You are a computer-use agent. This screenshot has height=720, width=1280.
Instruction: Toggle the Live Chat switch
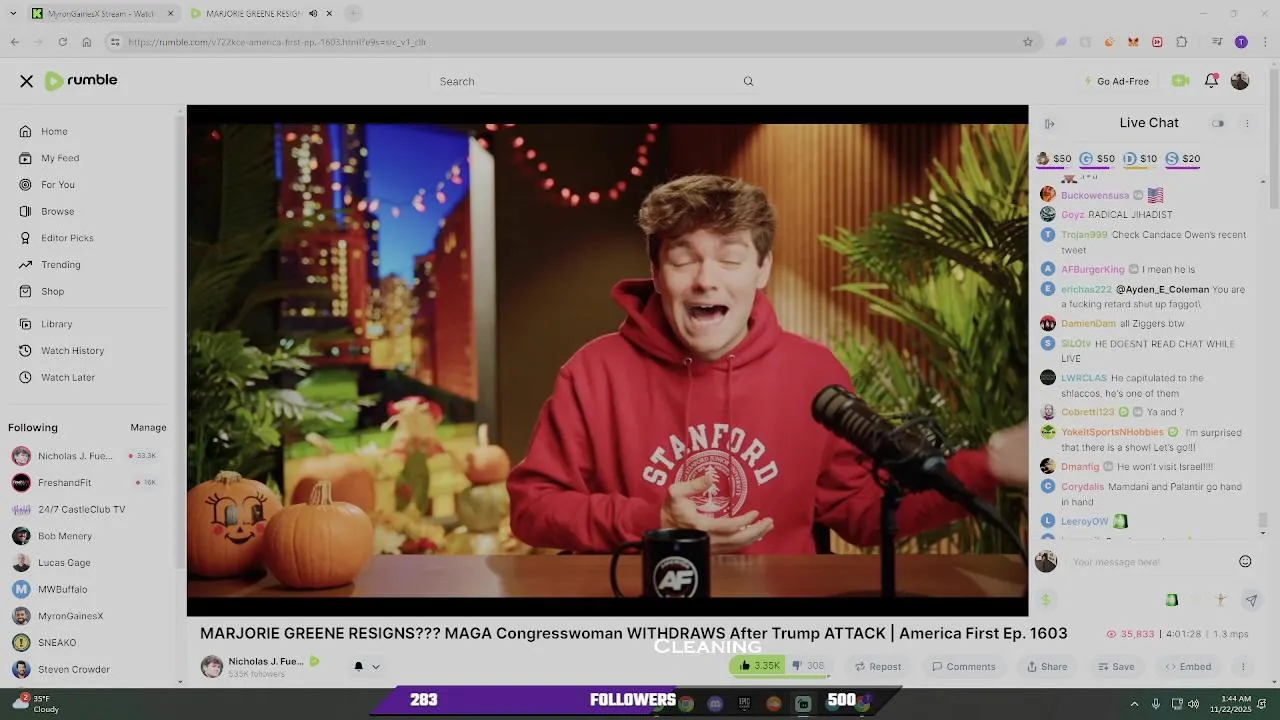tap(1218, 123)
